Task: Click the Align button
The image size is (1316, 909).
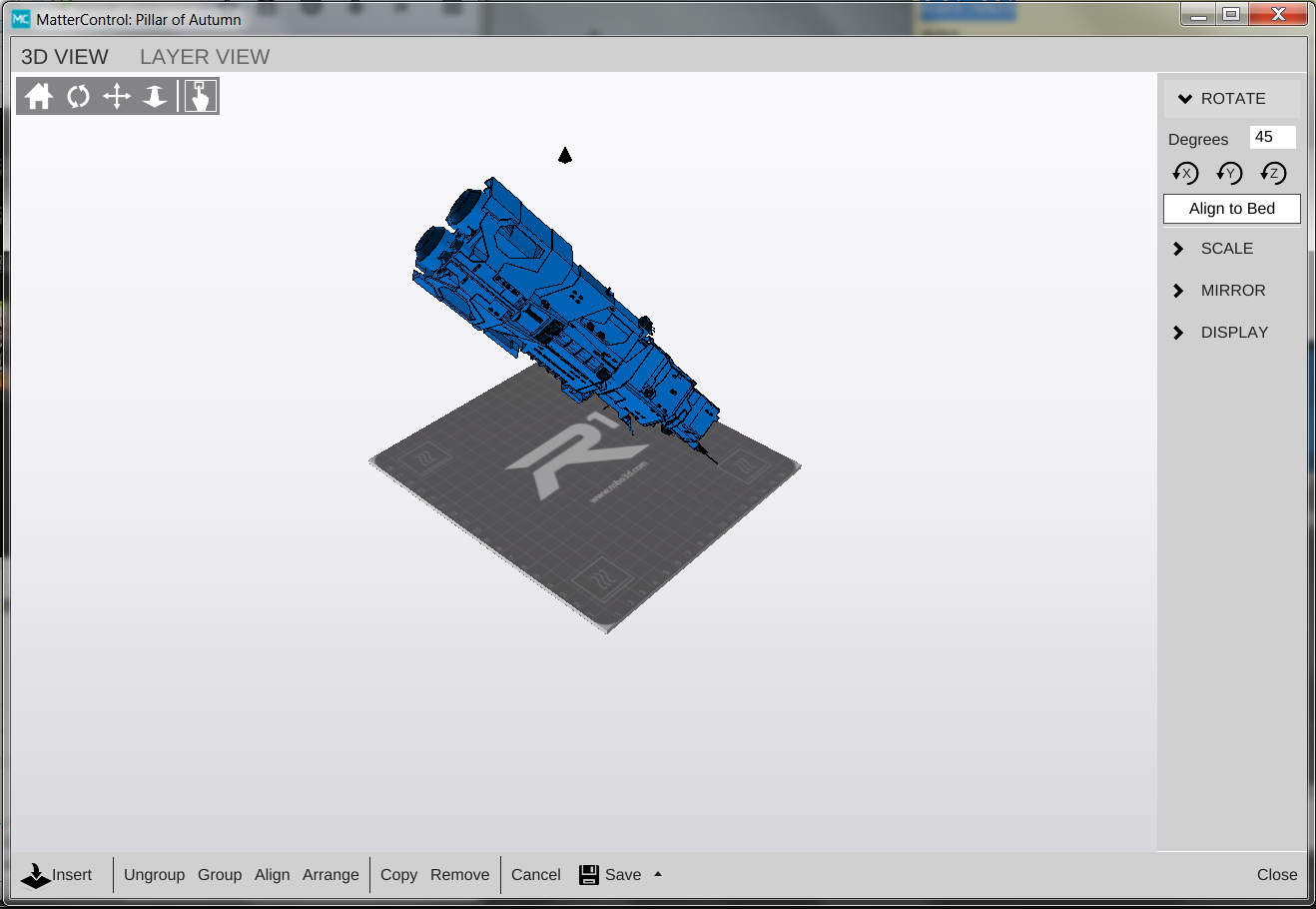Action: pos(273,875)
